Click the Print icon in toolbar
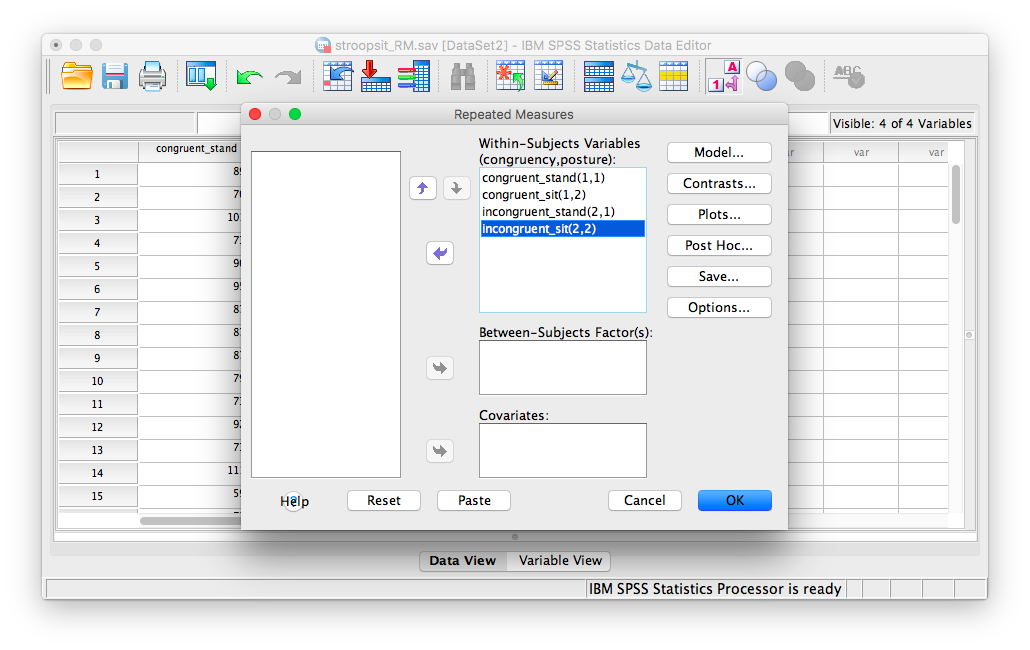This screenshot has height=650, width=1030. 152,76
